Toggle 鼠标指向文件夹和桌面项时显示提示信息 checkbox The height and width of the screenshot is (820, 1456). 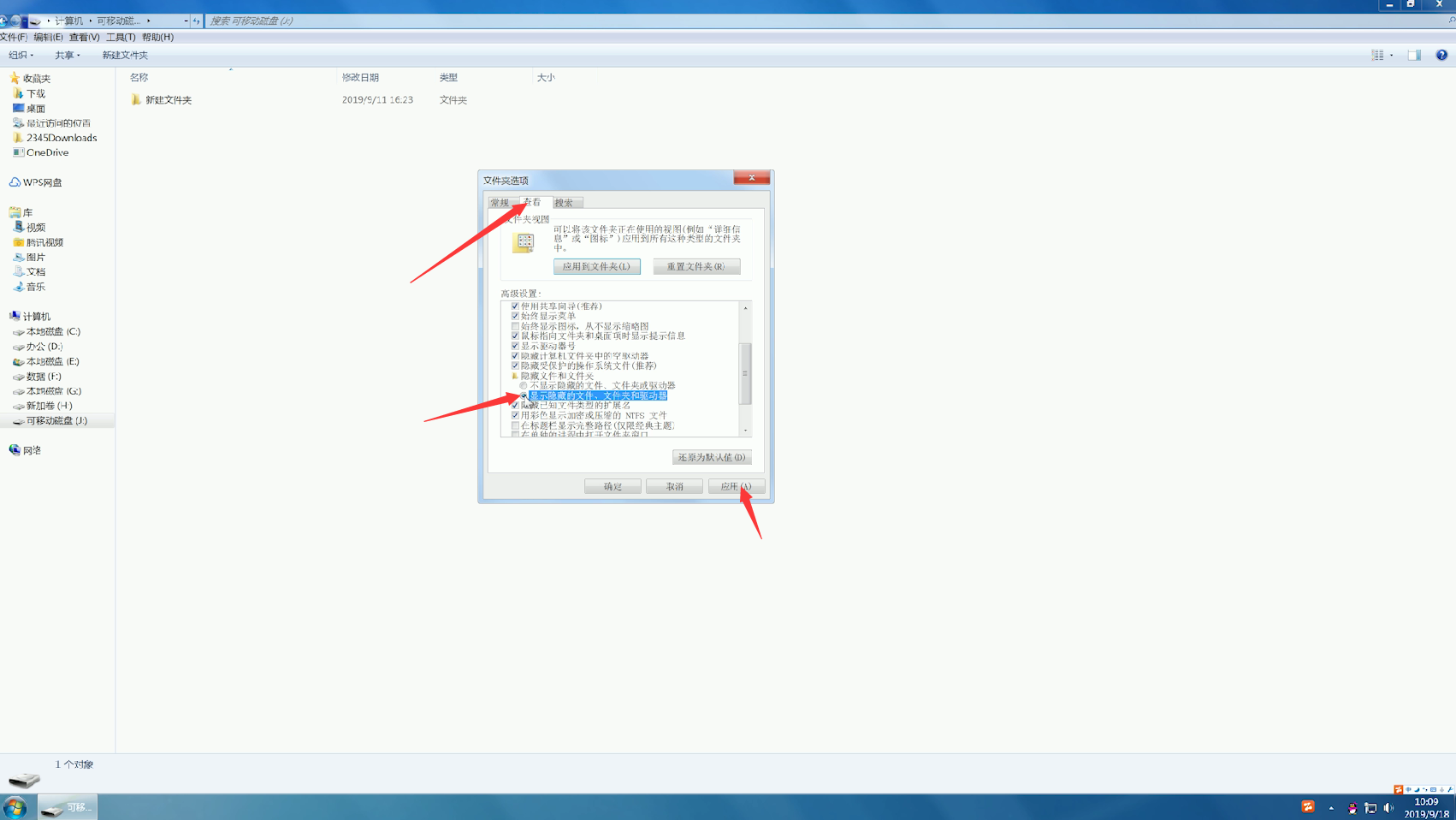pyautogui.click(x=515, y=336)
